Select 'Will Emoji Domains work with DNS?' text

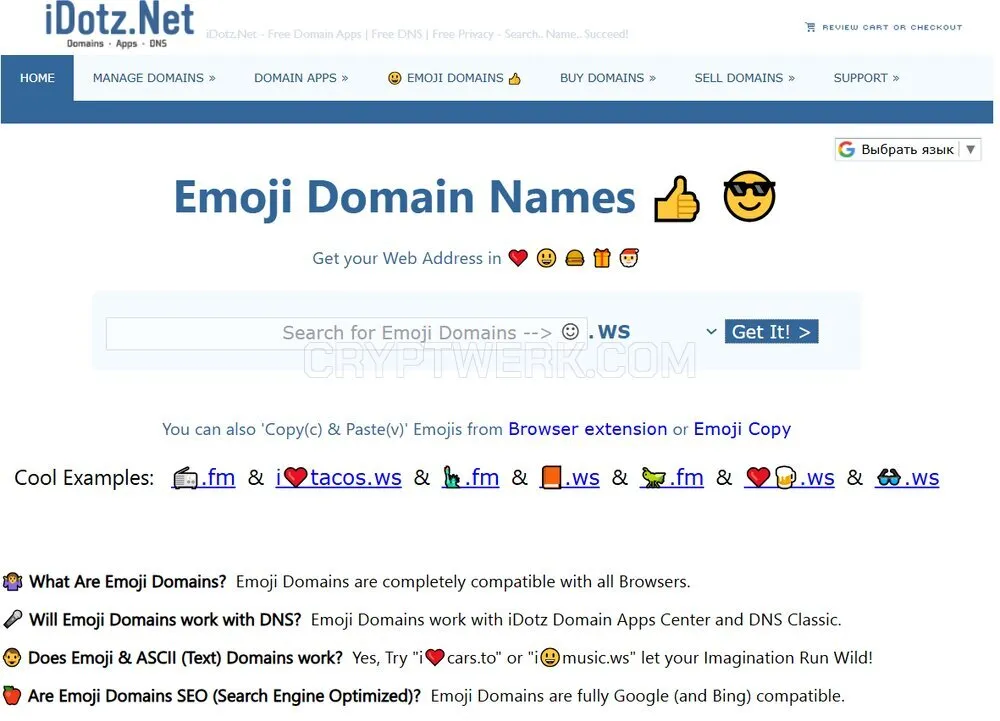click(x=165, y=620)
